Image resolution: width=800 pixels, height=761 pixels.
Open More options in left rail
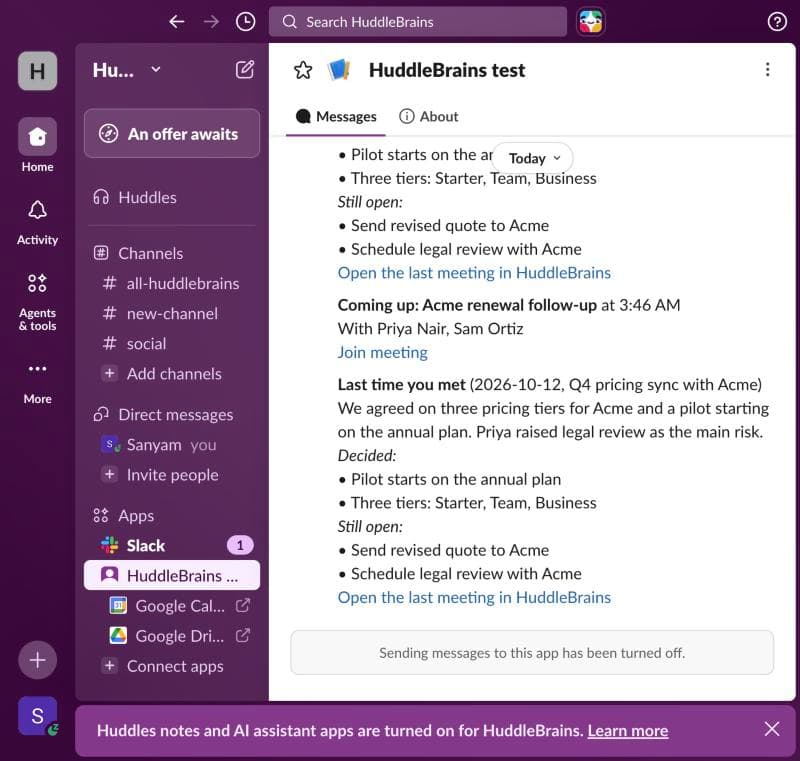(x=37, y=383)
